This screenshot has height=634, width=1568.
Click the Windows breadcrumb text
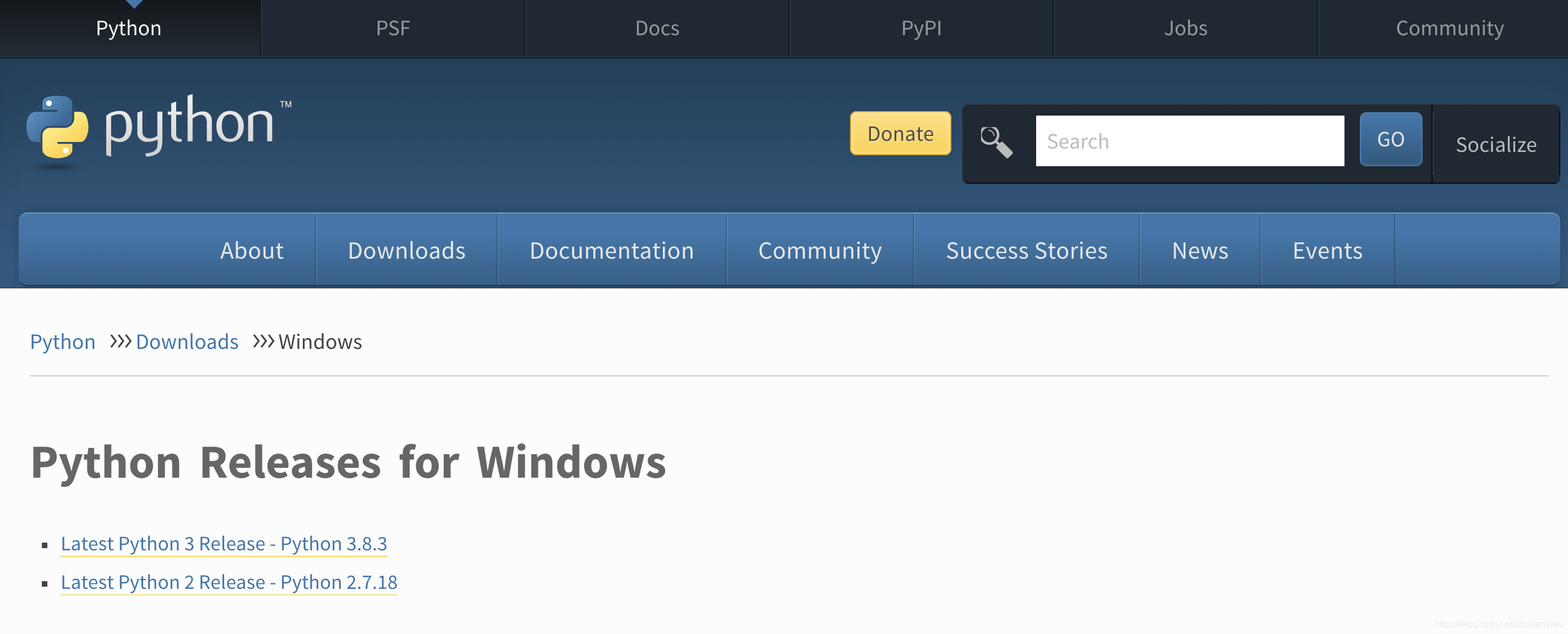click(320, 342)
